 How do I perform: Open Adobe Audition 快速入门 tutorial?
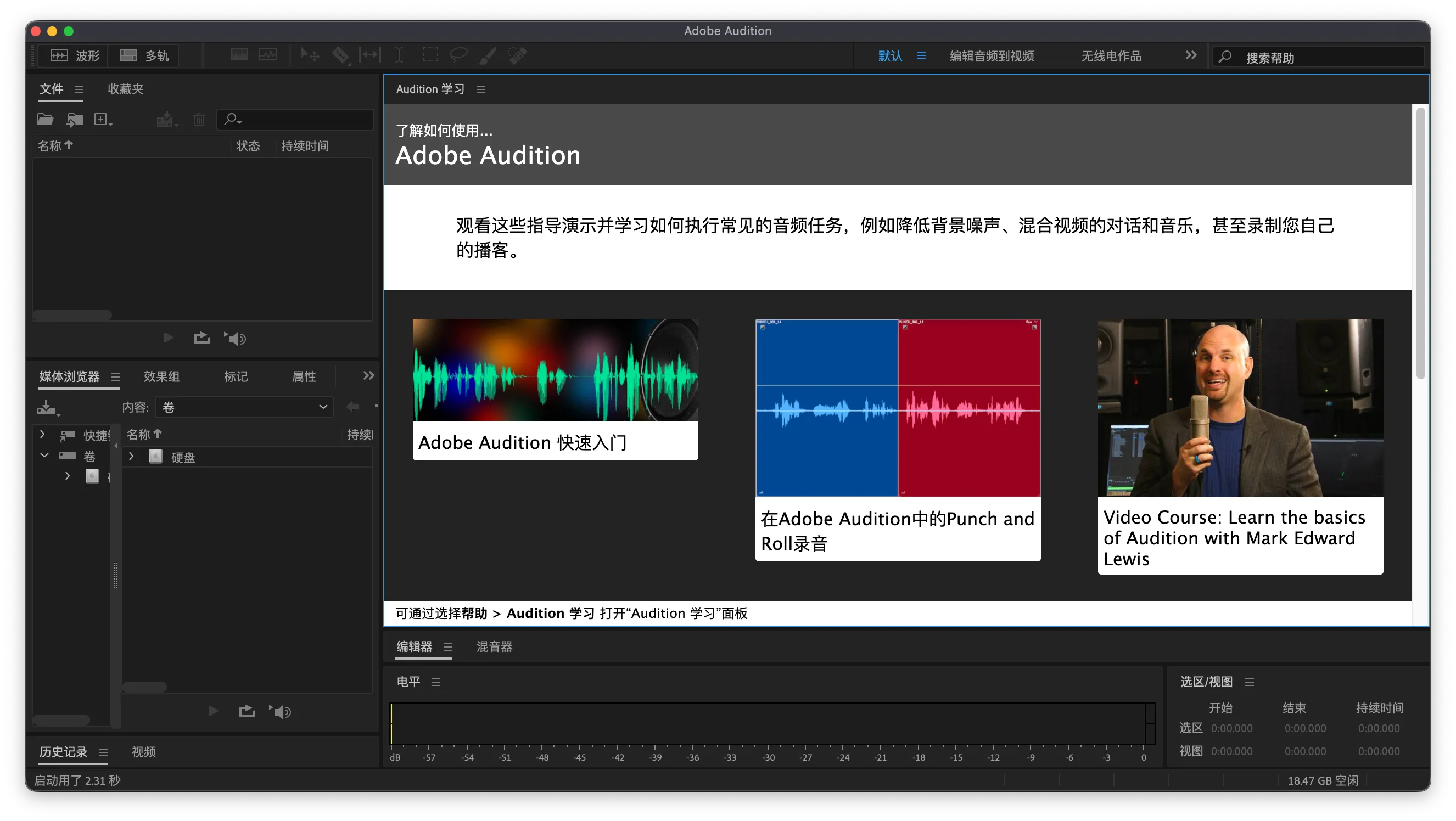tap(555, 389)
